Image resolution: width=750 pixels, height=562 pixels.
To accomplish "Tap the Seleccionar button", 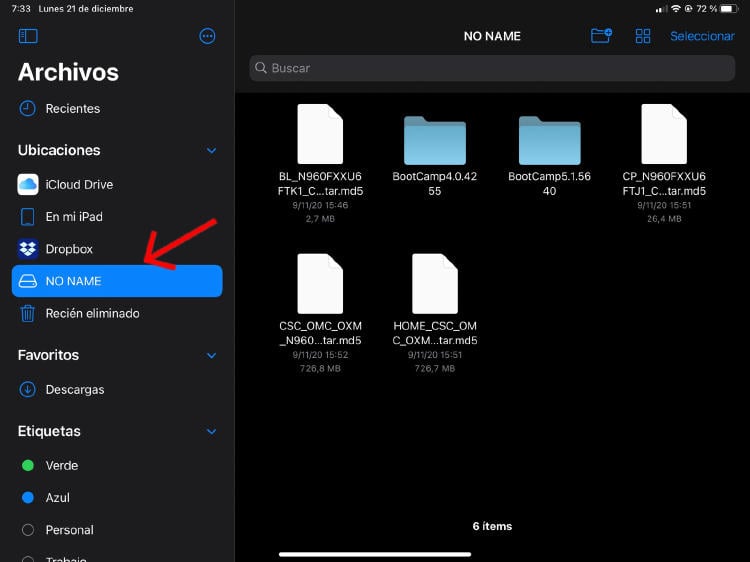I will [702, 36].
